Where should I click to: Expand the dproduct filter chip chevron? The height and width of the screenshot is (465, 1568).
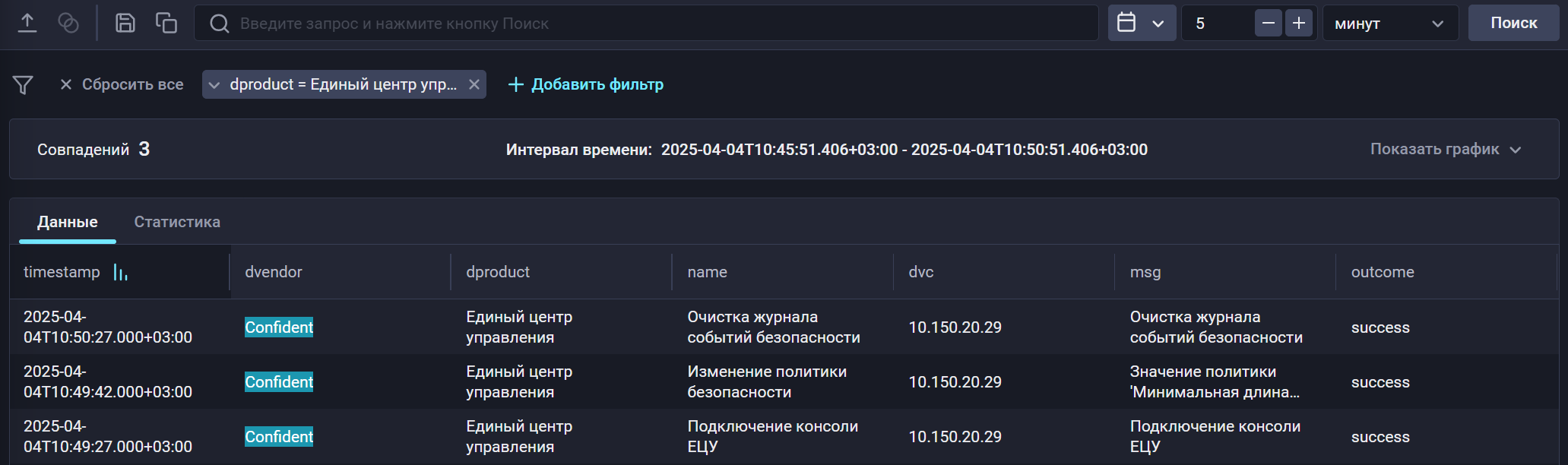(x=214, y=84)
